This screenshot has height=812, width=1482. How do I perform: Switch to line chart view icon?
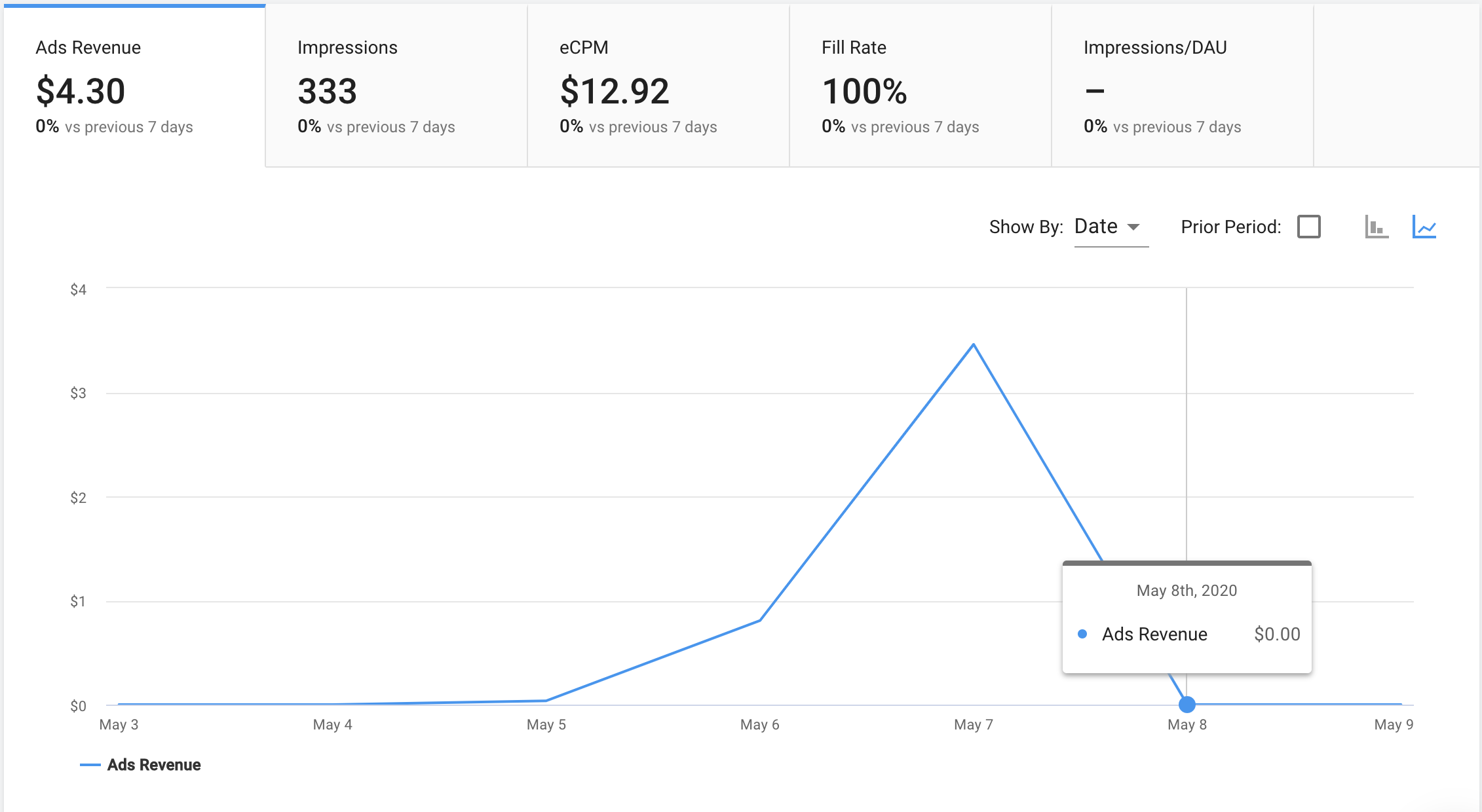[1424, 227]
